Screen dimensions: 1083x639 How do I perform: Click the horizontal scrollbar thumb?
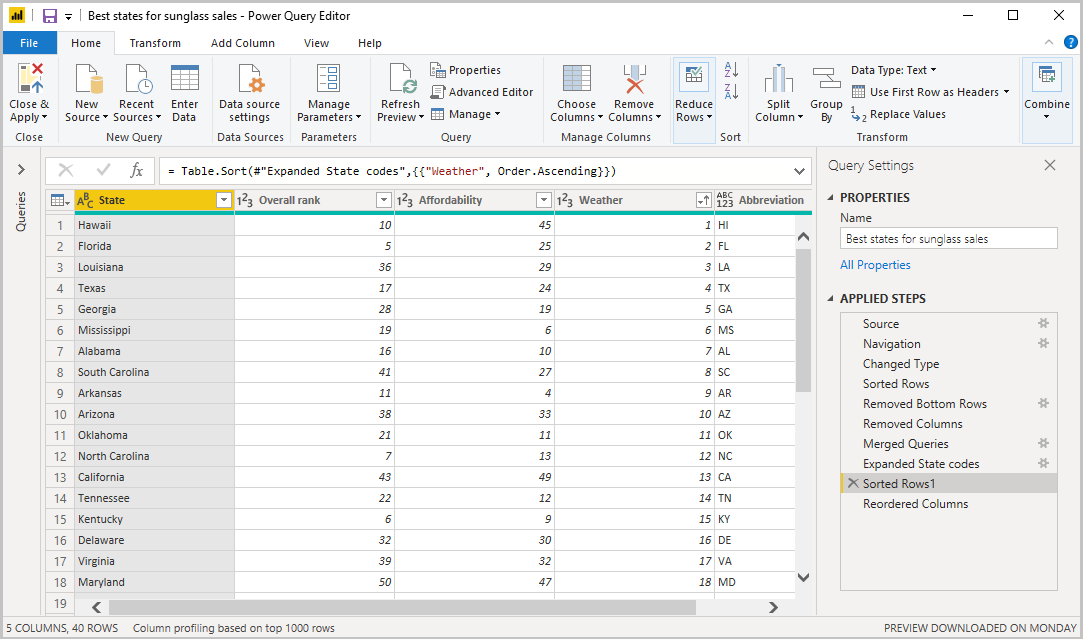coord(402,607)
